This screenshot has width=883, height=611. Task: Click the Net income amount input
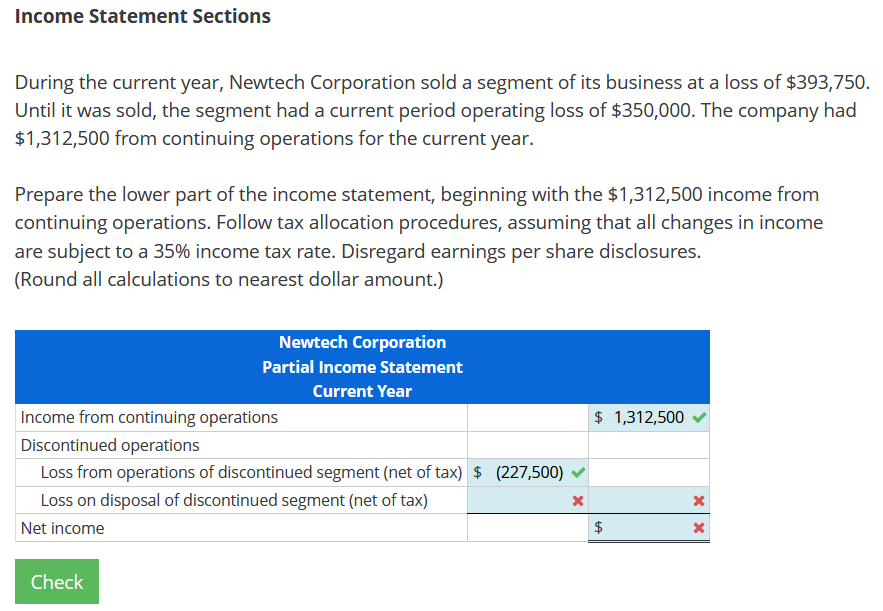pos(650,527)
